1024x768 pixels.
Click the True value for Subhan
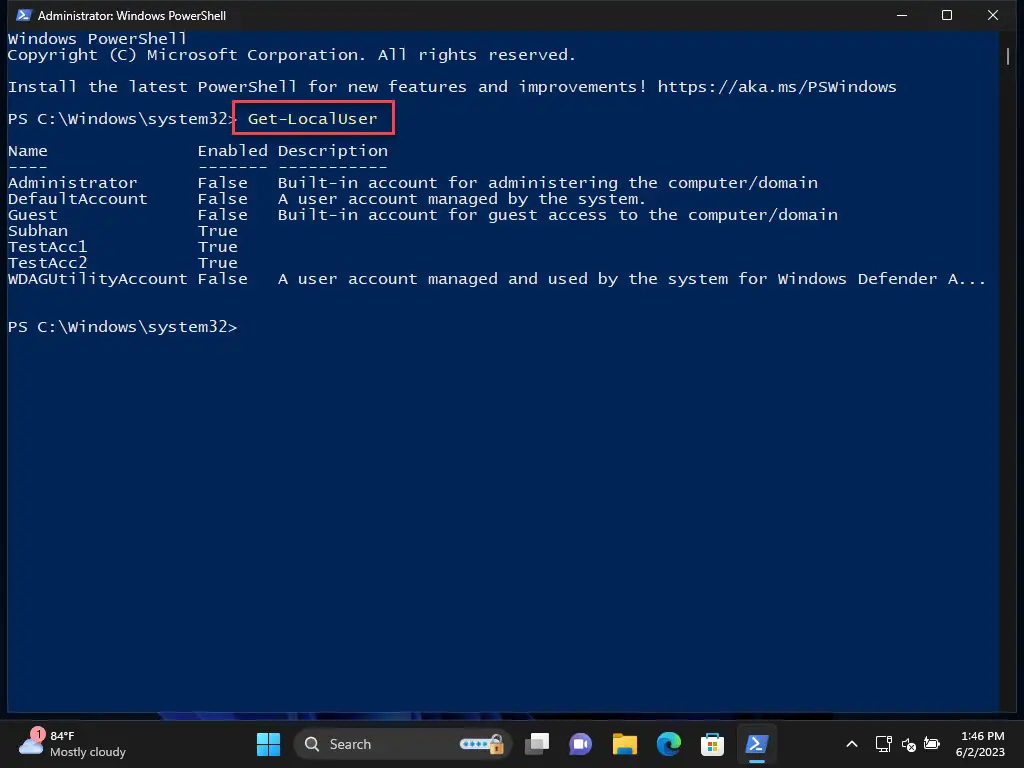(217, 231)
